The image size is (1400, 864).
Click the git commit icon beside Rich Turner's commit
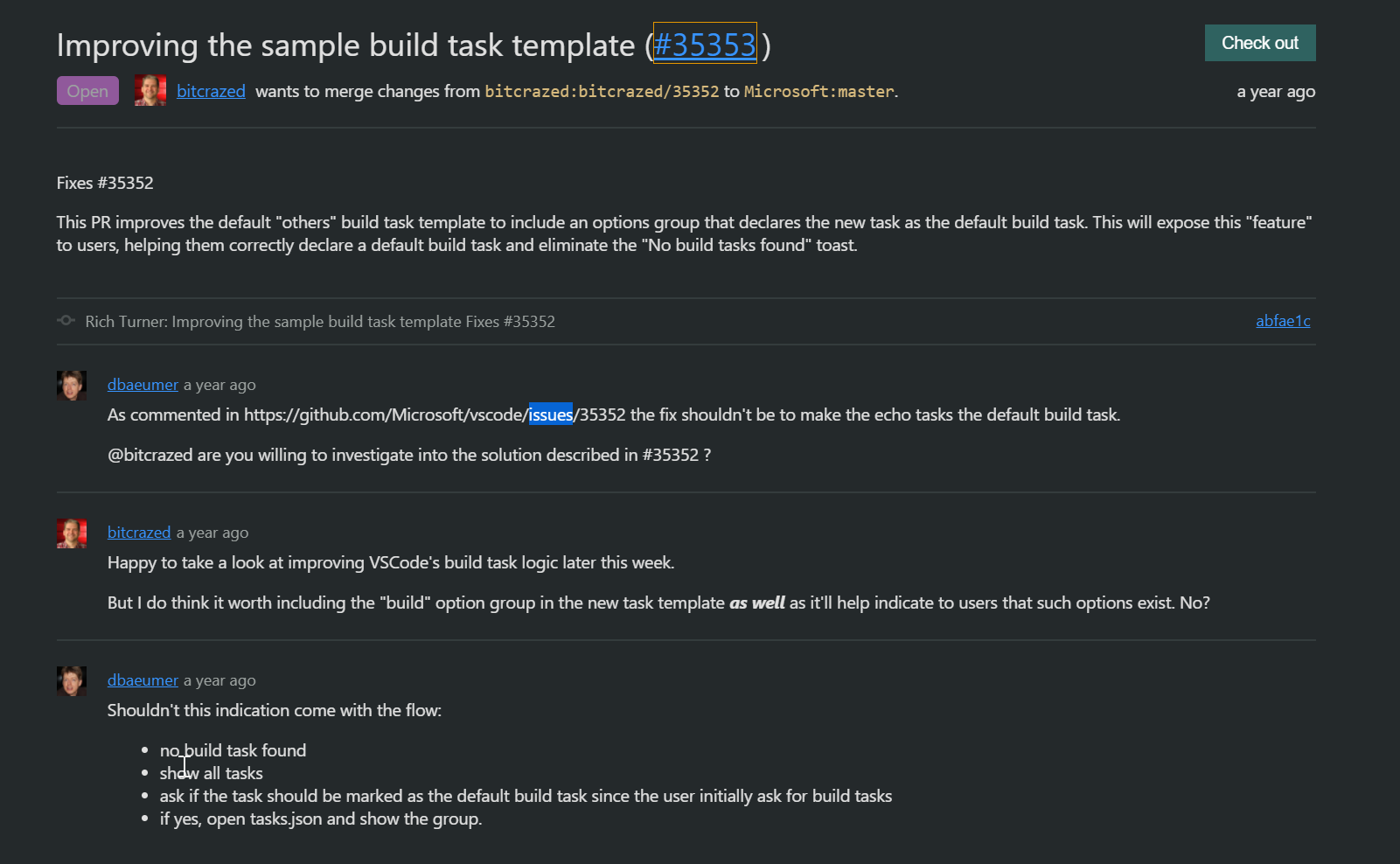66,321
